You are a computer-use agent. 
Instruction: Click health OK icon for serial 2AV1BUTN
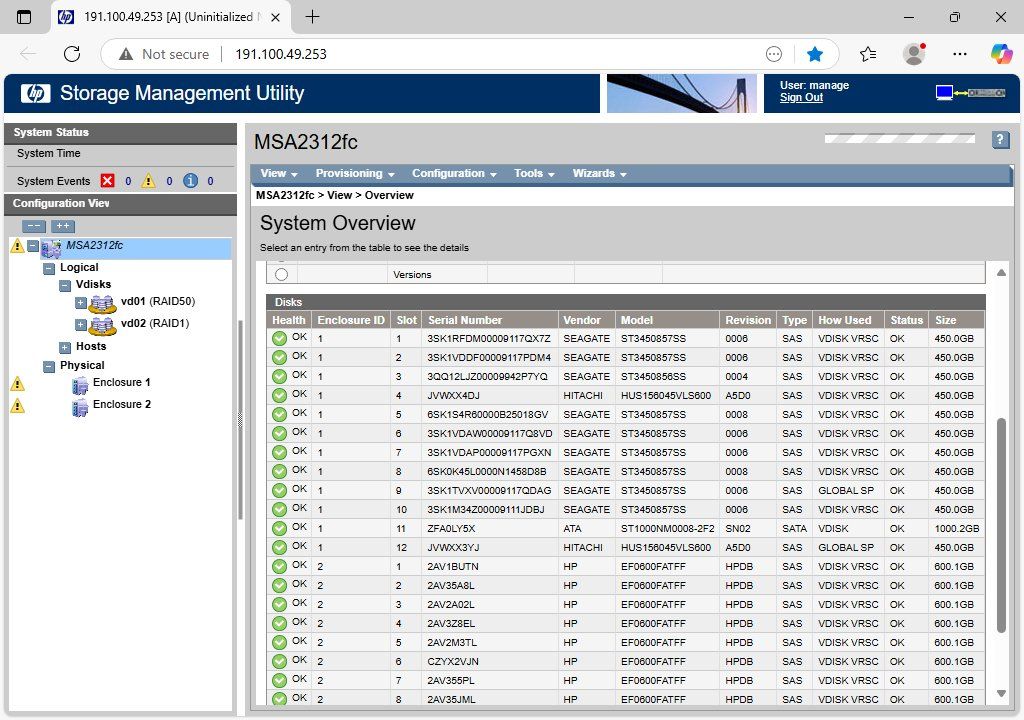click(x=280, y=566)
